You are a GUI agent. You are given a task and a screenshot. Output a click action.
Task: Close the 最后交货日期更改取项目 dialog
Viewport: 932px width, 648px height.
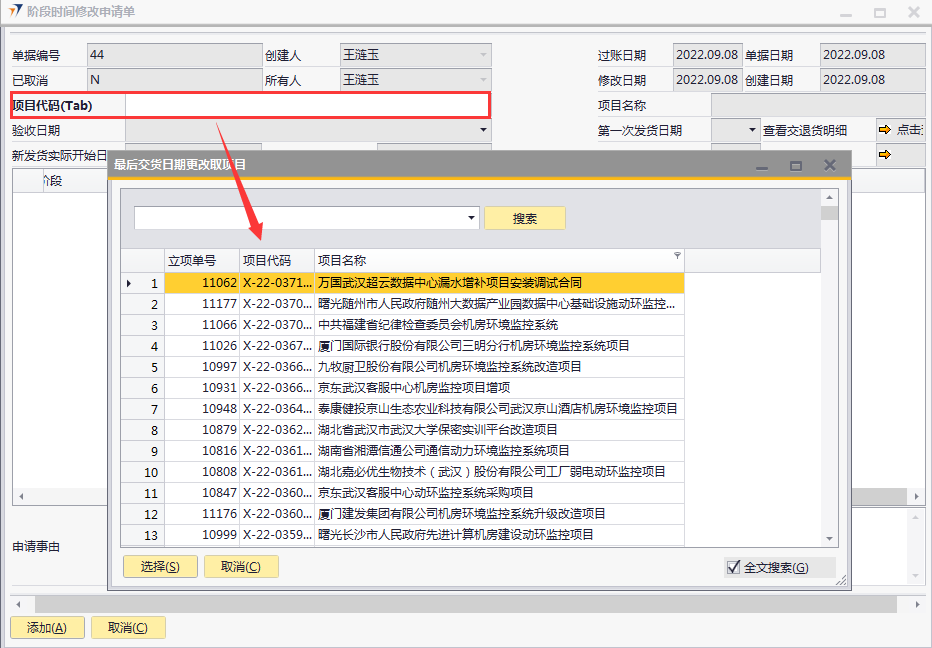tap(829, 165)
